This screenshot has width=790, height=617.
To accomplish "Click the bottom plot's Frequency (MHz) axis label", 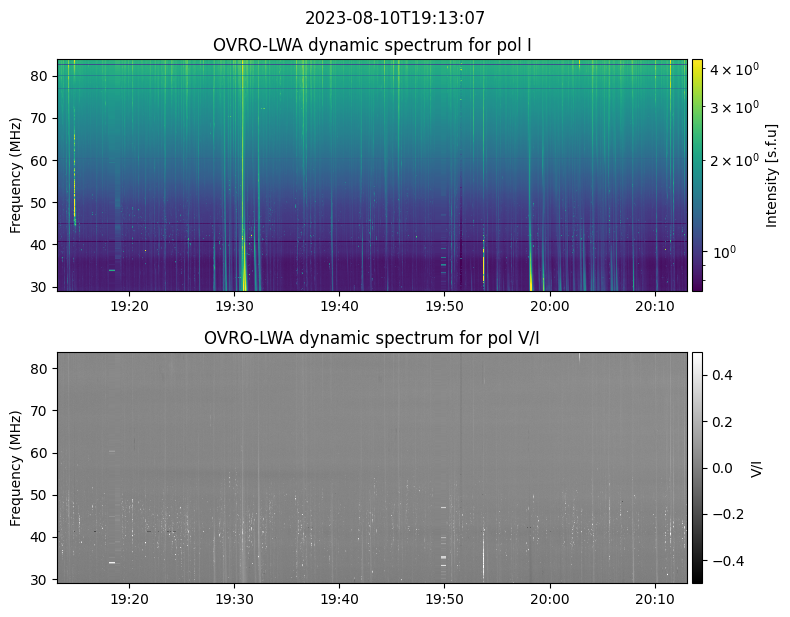I will pos(16,467).
